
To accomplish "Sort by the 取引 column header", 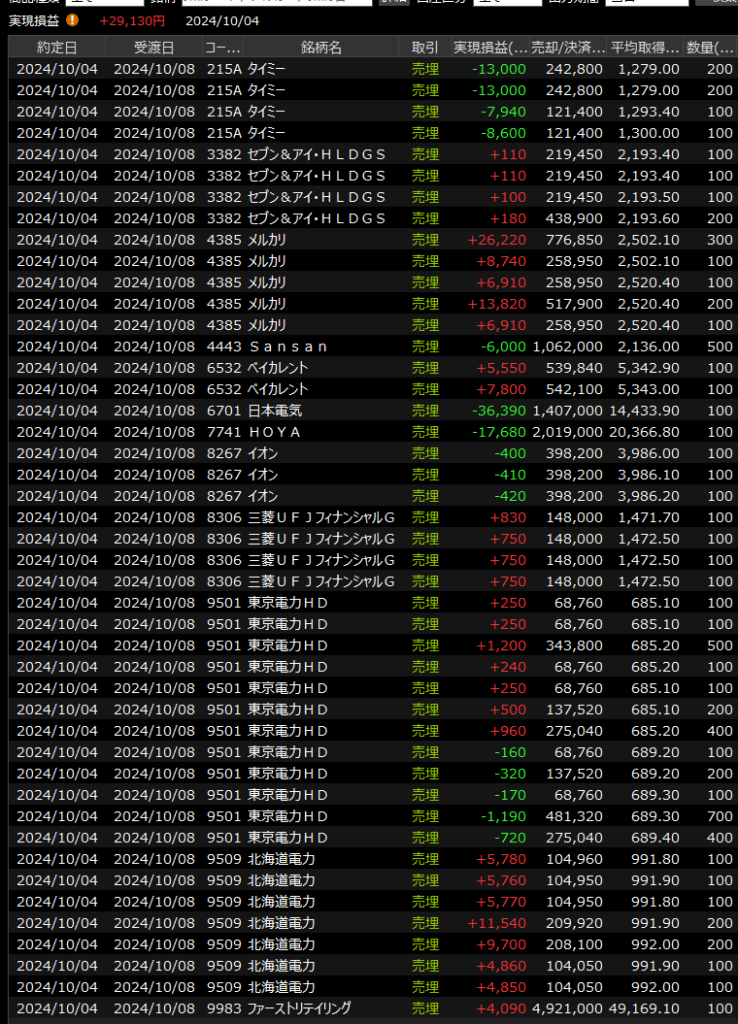I will click(425, 48).
